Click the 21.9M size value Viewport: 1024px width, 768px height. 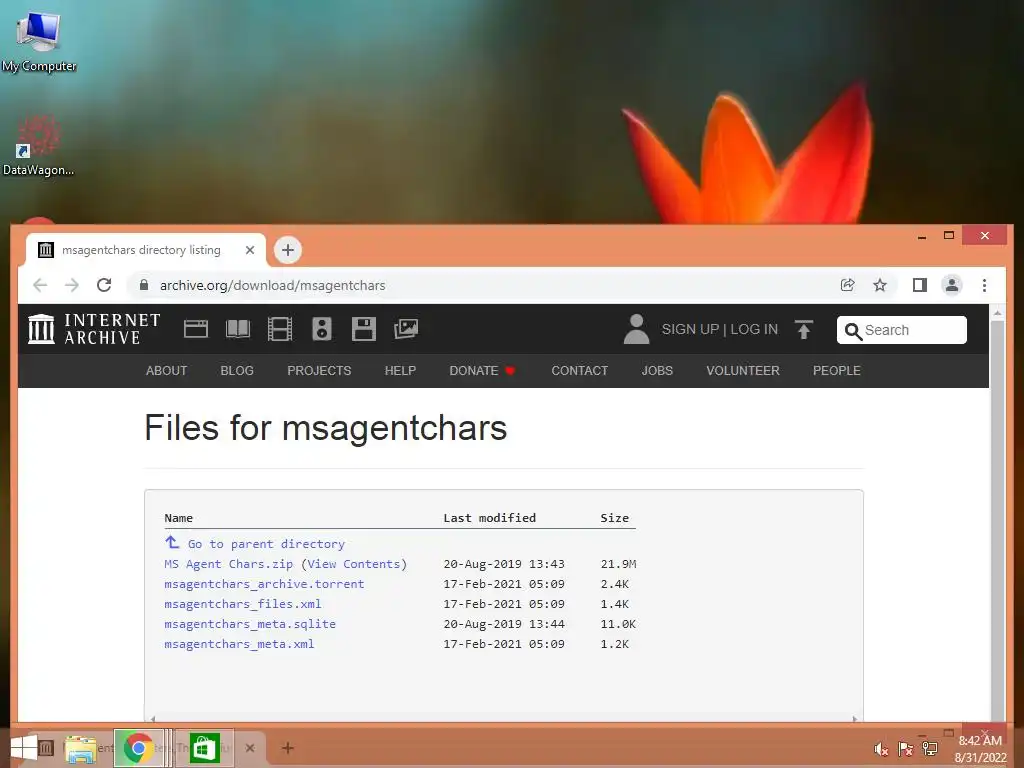[618, 564]
